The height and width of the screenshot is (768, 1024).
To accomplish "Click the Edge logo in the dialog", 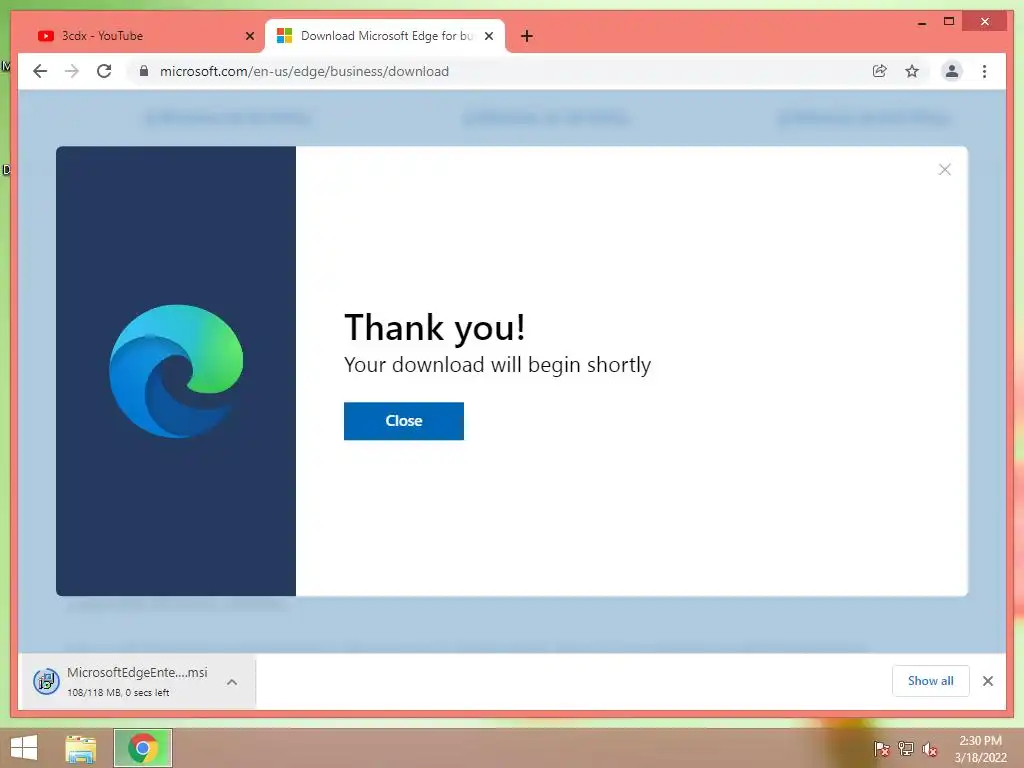I will (176, 371).
